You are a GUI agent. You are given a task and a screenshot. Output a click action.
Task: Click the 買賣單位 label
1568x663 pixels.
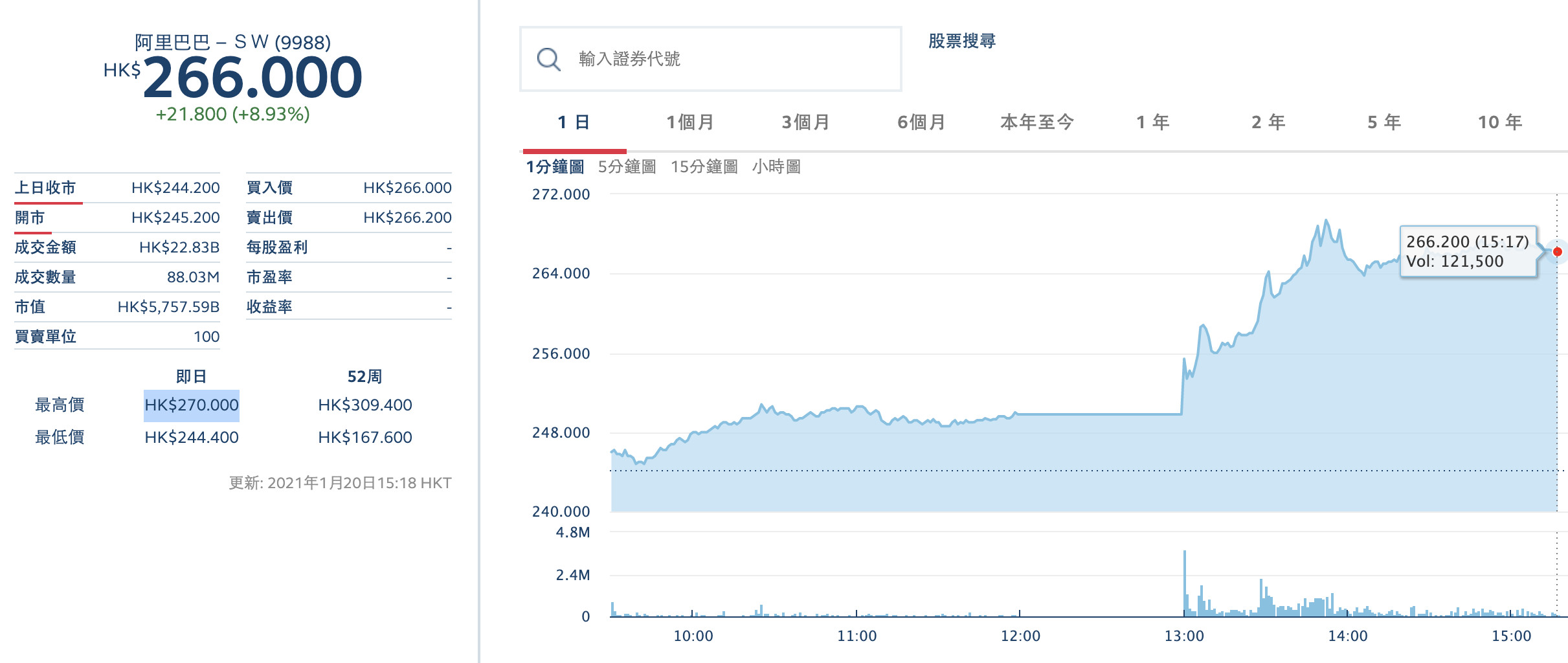click(45, 337)
